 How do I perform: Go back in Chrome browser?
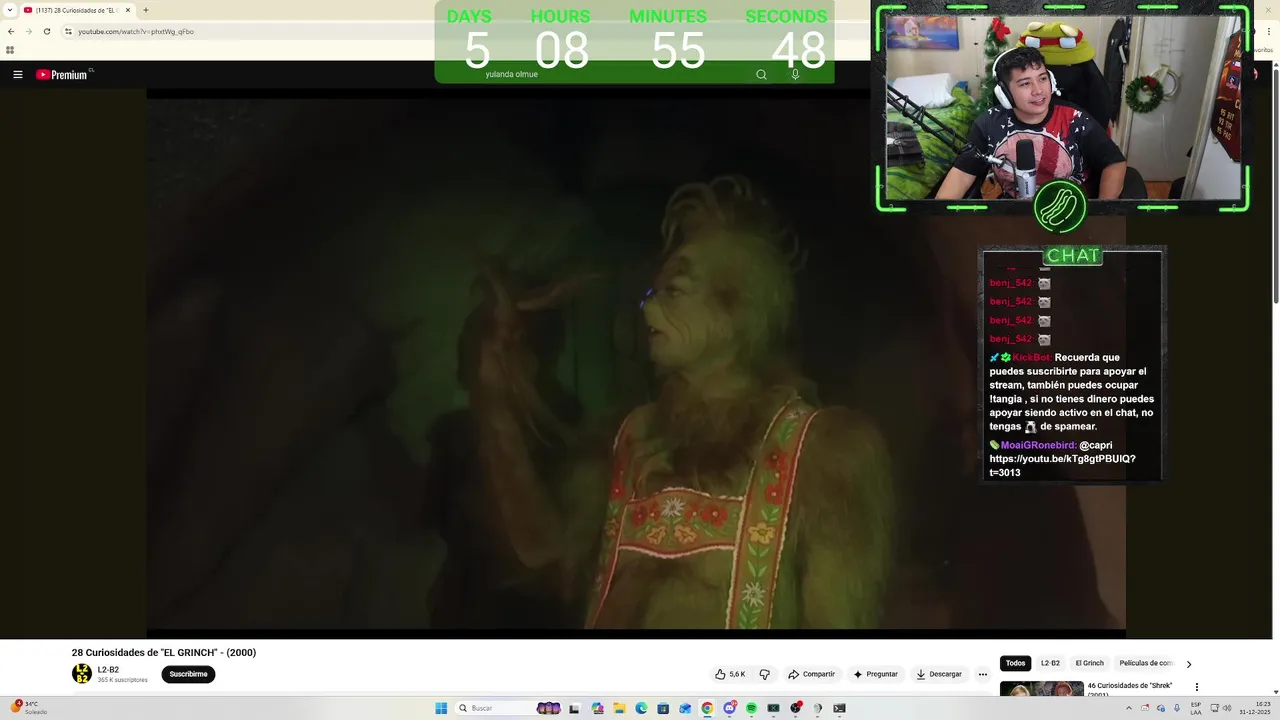(x=11, y=31)
